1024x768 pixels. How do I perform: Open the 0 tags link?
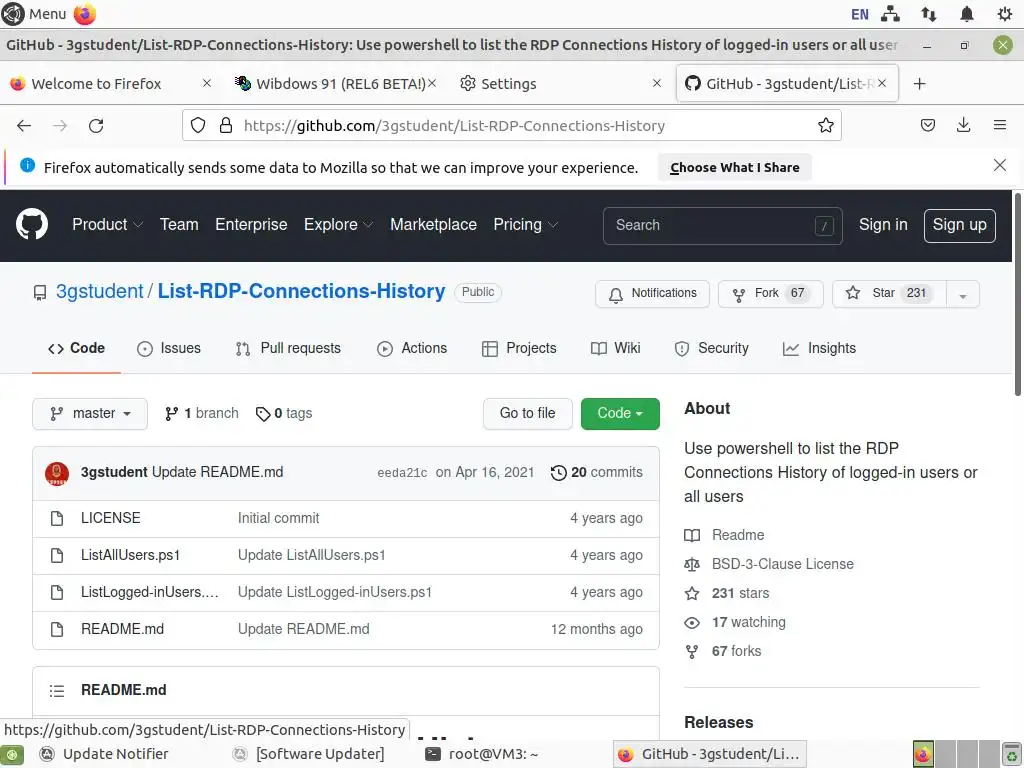(x=284, y=413)
